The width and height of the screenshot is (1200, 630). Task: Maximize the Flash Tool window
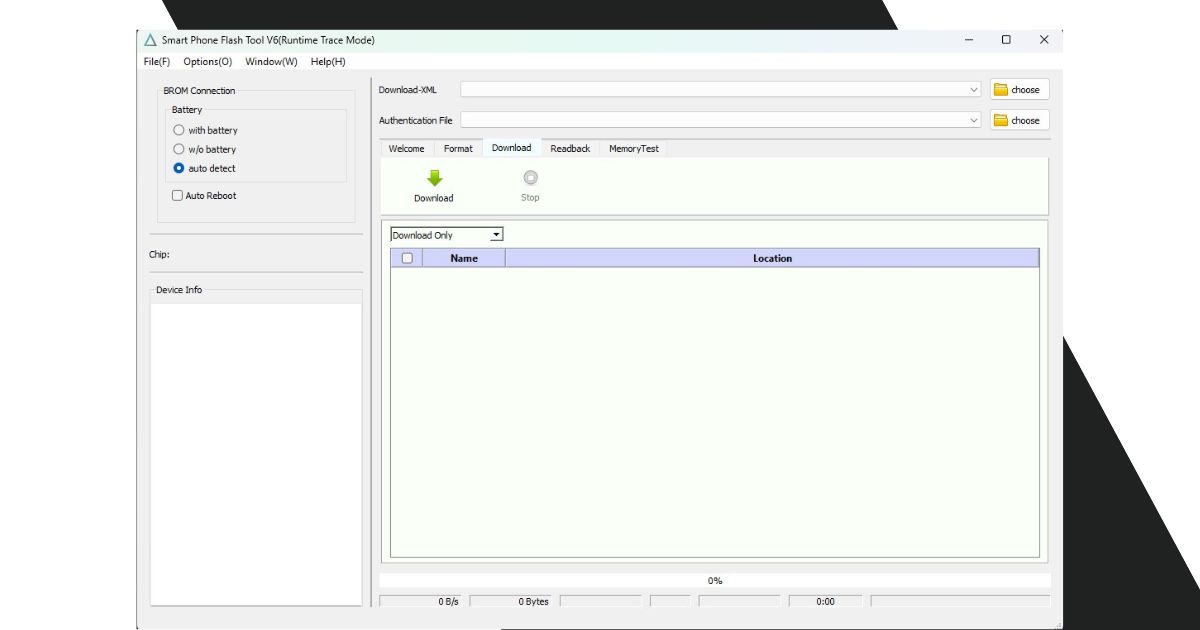point(1006,40)
